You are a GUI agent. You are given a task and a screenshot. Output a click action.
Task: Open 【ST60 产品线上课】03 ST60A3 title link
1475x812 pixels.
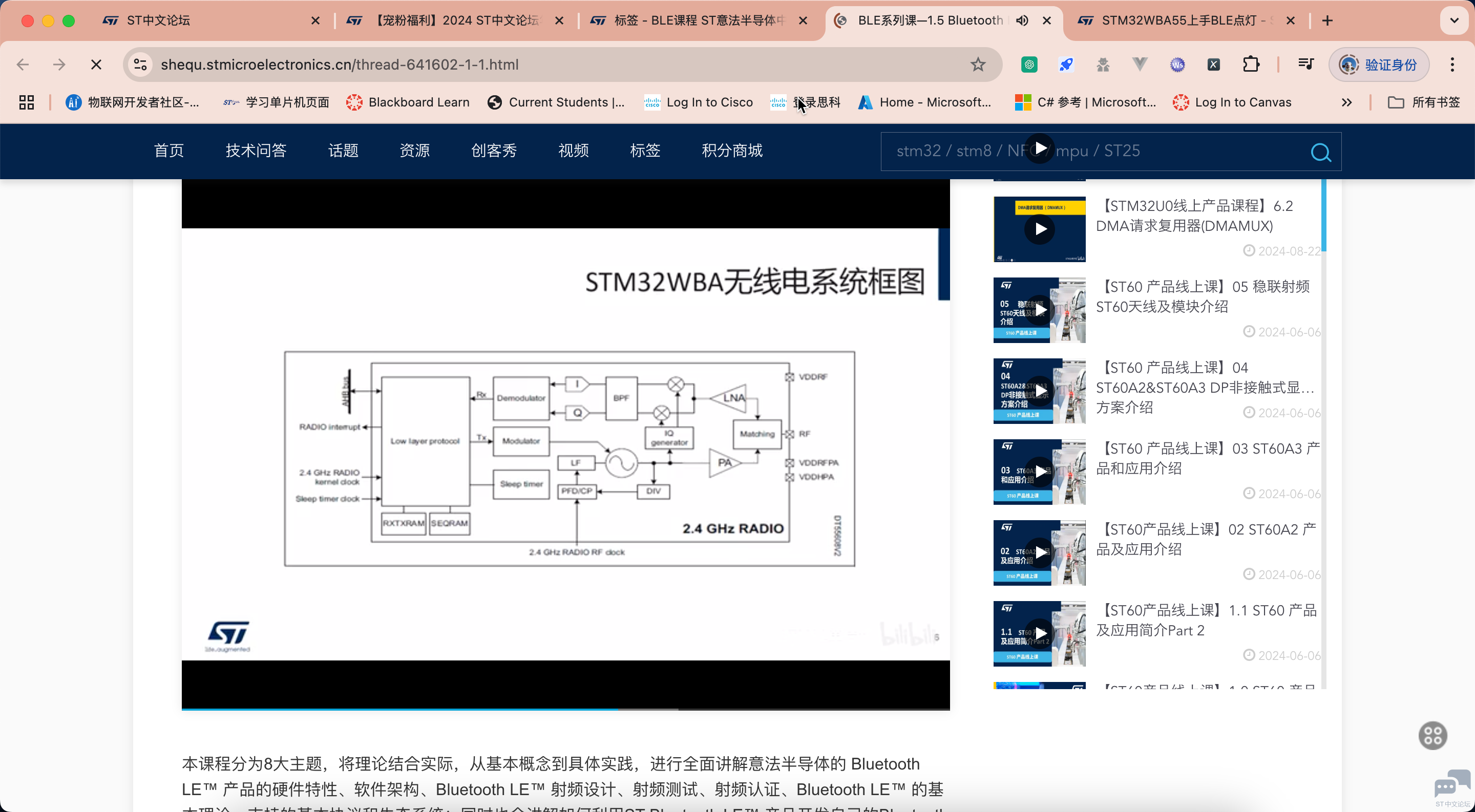1208,458
